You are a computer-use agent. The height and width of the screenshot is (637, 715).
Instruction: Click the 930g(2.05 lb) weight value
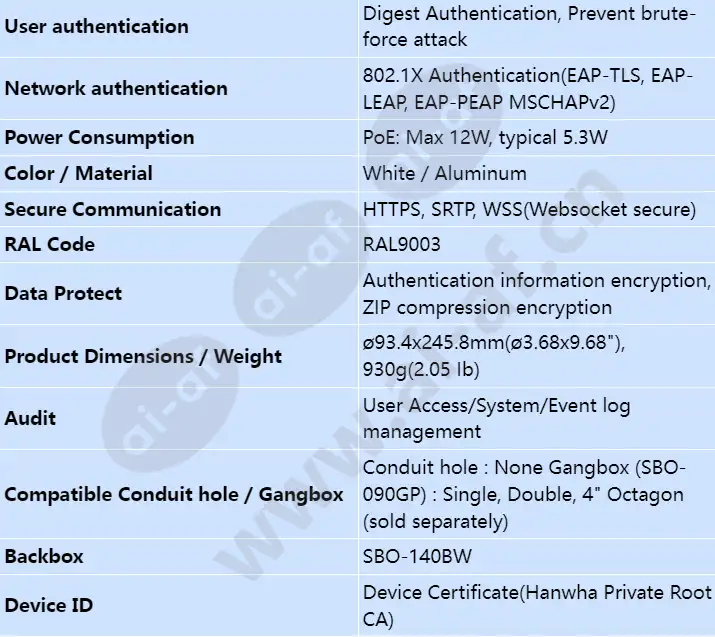[421, 369]
